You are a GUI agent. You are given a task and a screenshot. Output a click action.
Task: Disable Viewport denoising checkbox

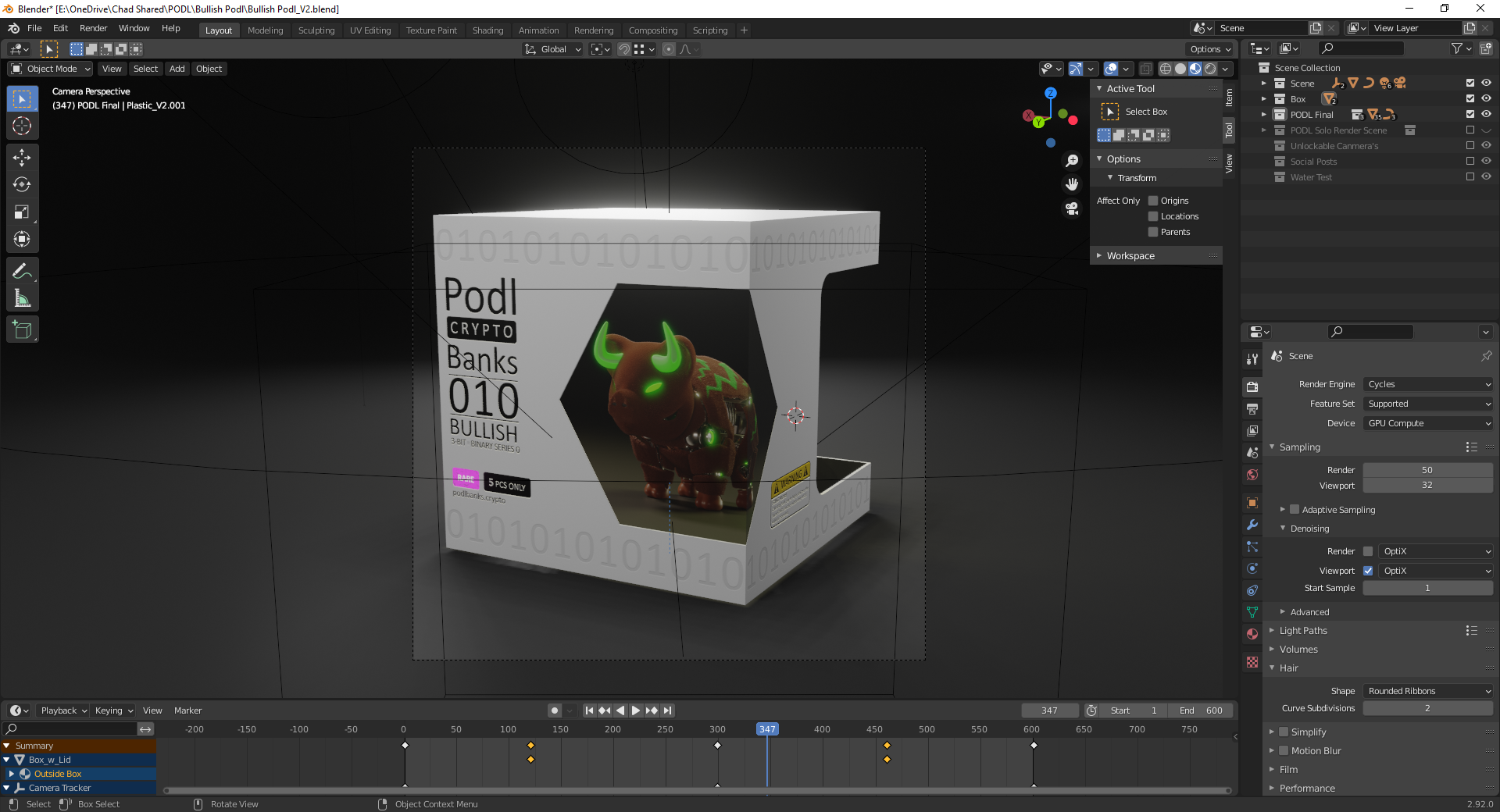(x=1368, y=571)
